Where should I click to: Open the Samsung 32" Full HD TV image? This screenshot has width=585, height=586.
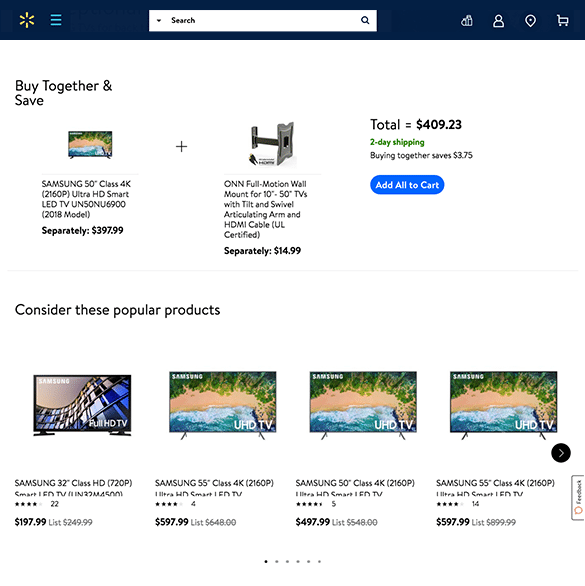pos(82,405)
